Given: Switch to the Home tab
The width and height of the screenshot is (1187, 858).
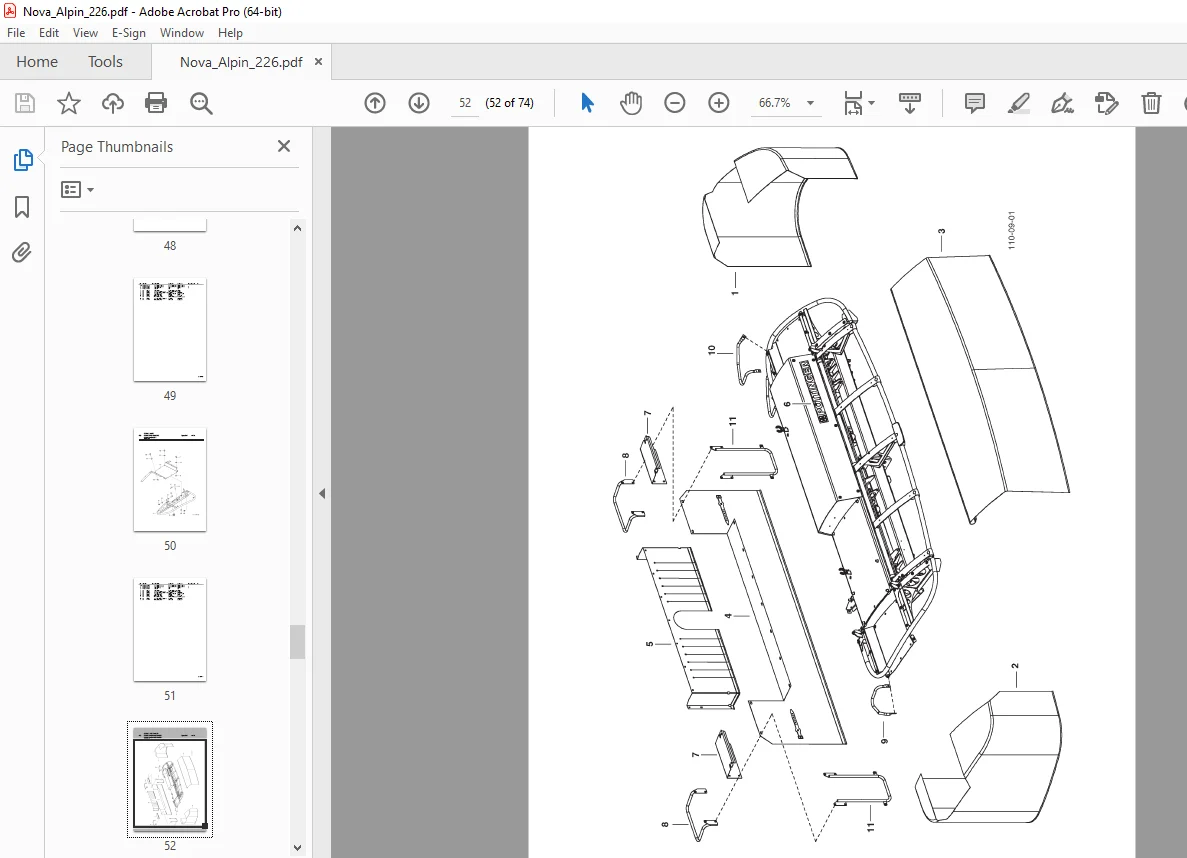Looking at the screenshot, I should point(37,61).
